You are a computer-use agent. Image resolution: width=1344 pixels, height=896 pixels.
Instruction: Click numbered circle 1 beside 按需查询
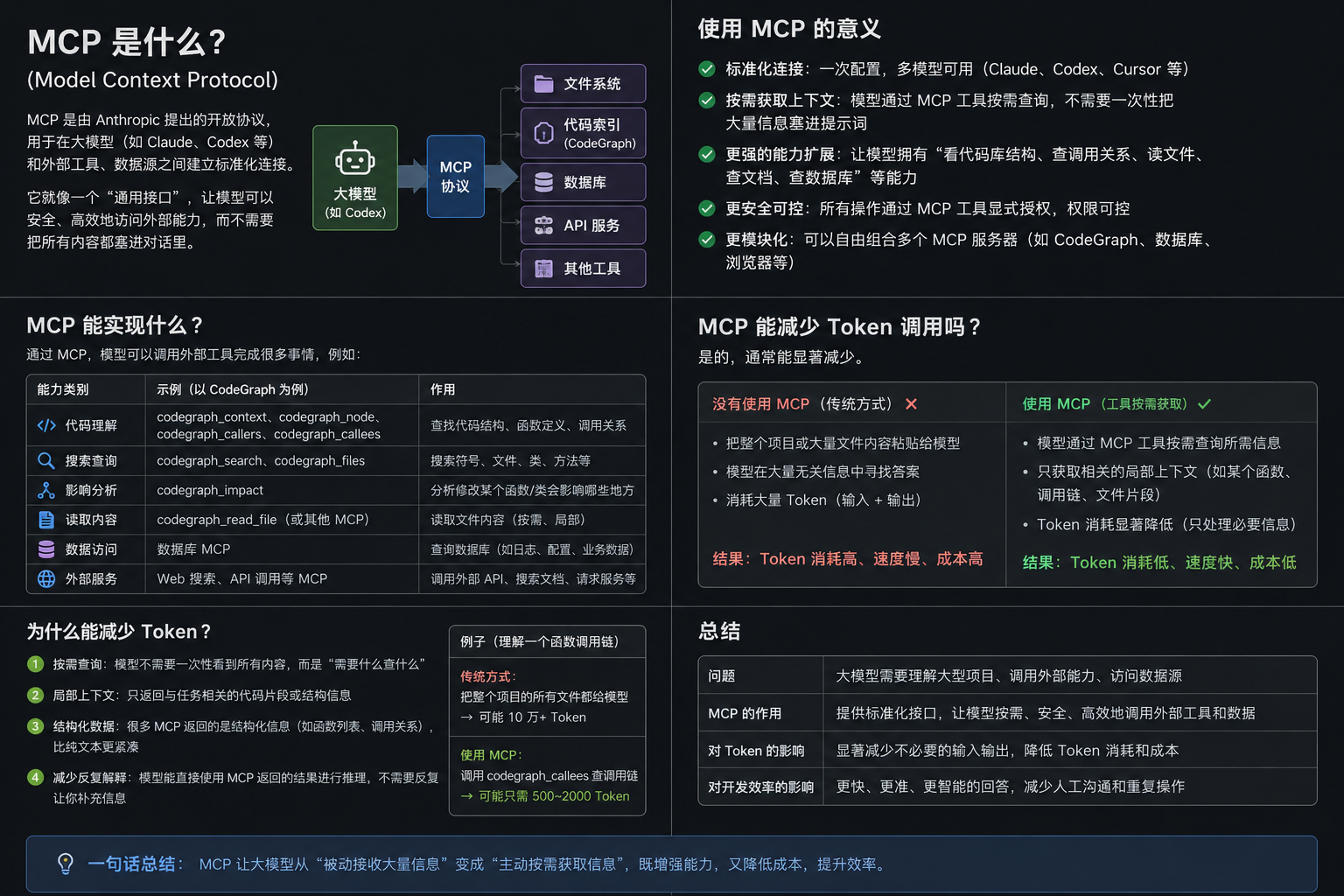pos(35,664)
